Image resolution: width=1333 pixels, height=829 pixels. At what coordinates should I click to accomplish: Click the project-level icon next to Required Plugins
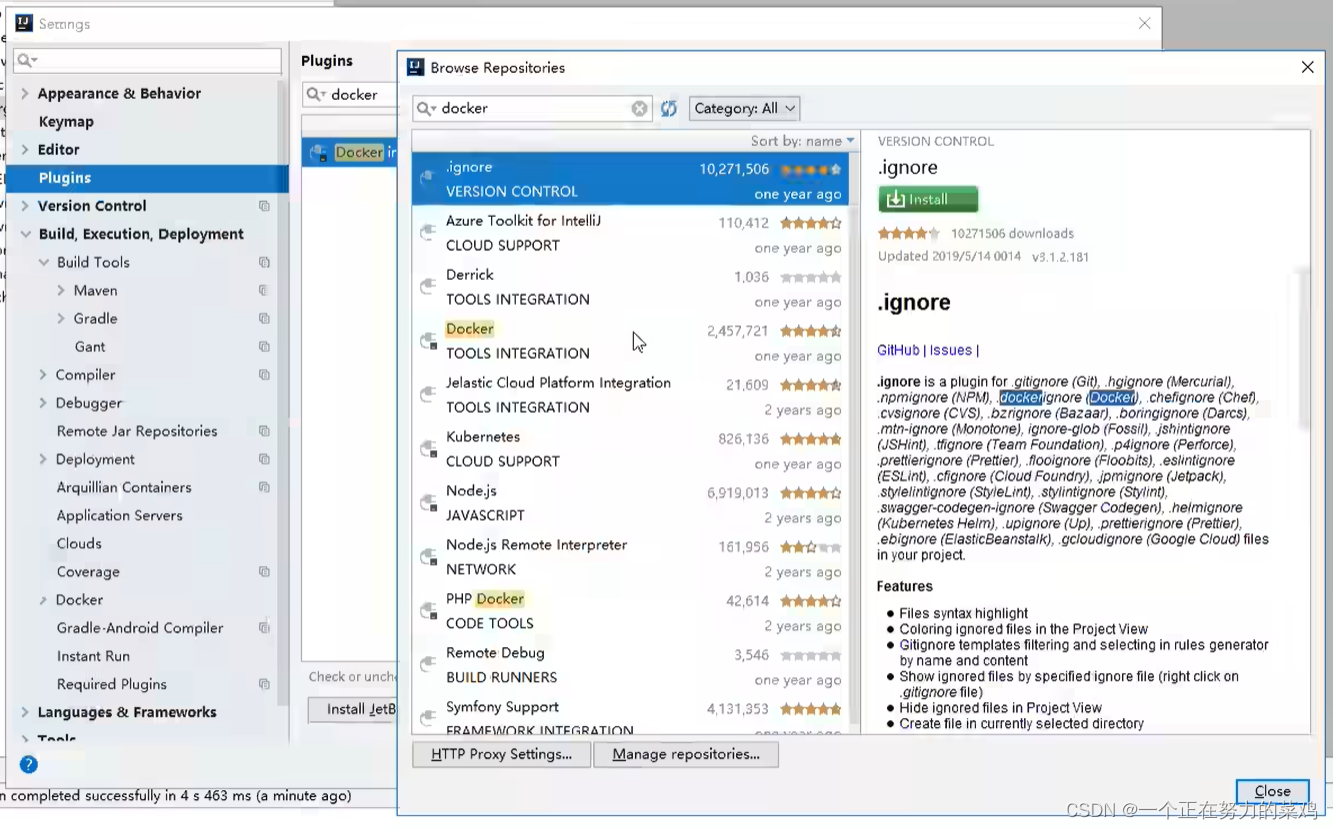[x=264, y=684]
